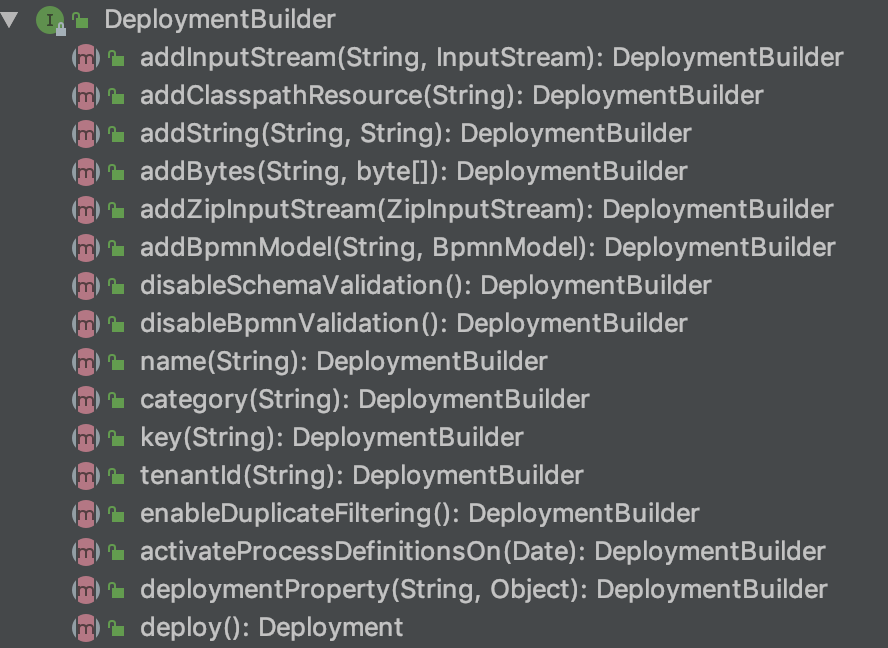Click the key icon beside addBpmnModel

(118, 248)
